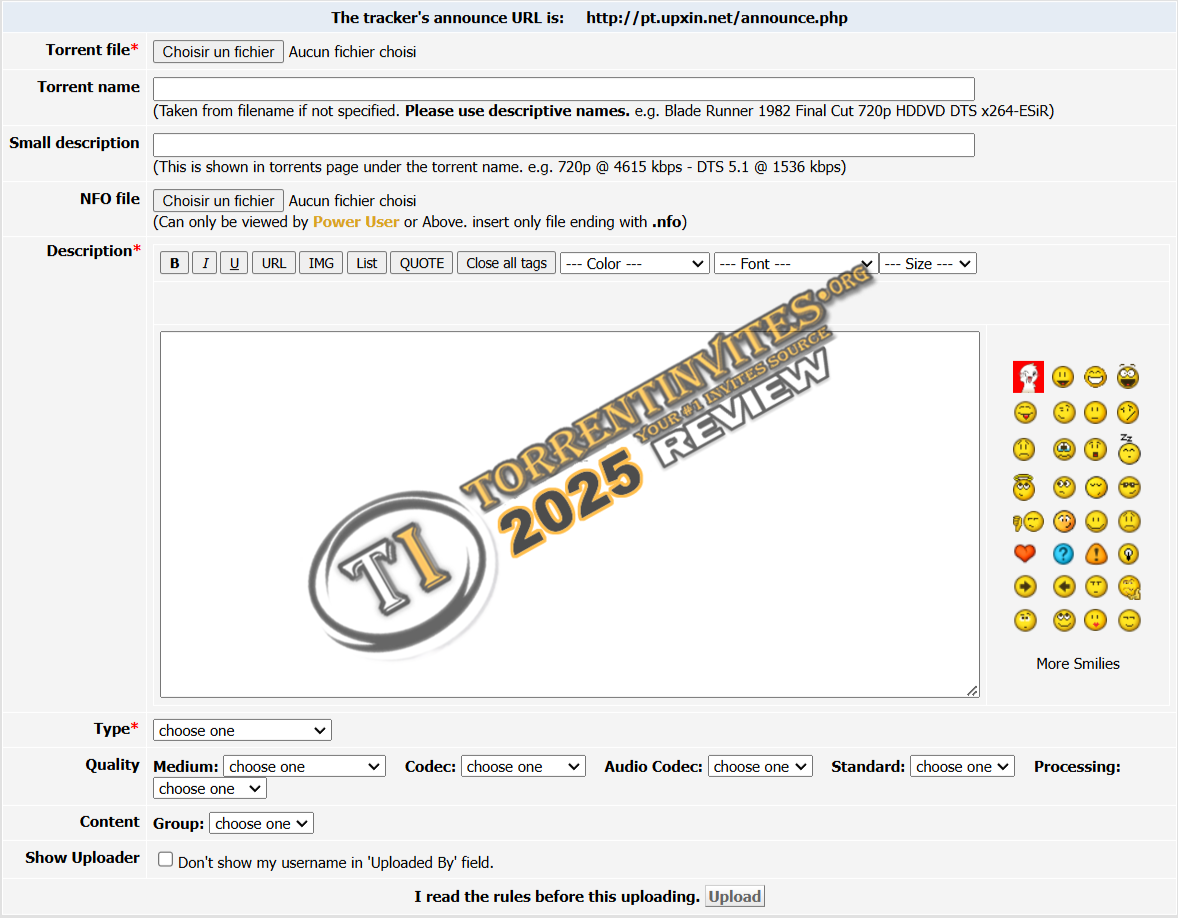The height and width of the screenshot is (918, 1178).
Task: Insert an IMG tag
Action: pyautogui.click(x=321, y=263)
